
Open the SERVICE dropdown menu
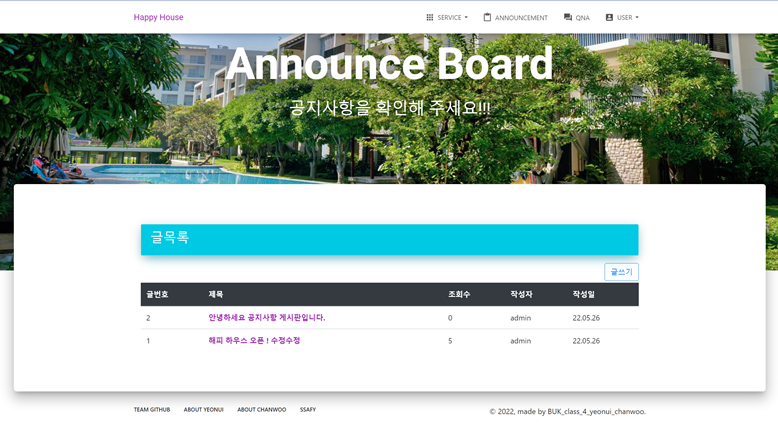pyautogui.click(x=447, y=17)
